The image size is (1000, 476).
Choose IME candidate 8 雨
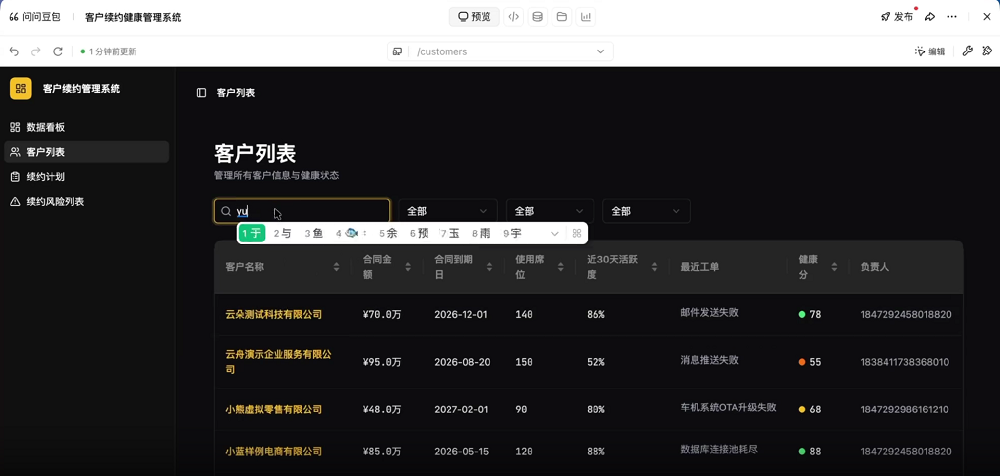tap(481, 234)
